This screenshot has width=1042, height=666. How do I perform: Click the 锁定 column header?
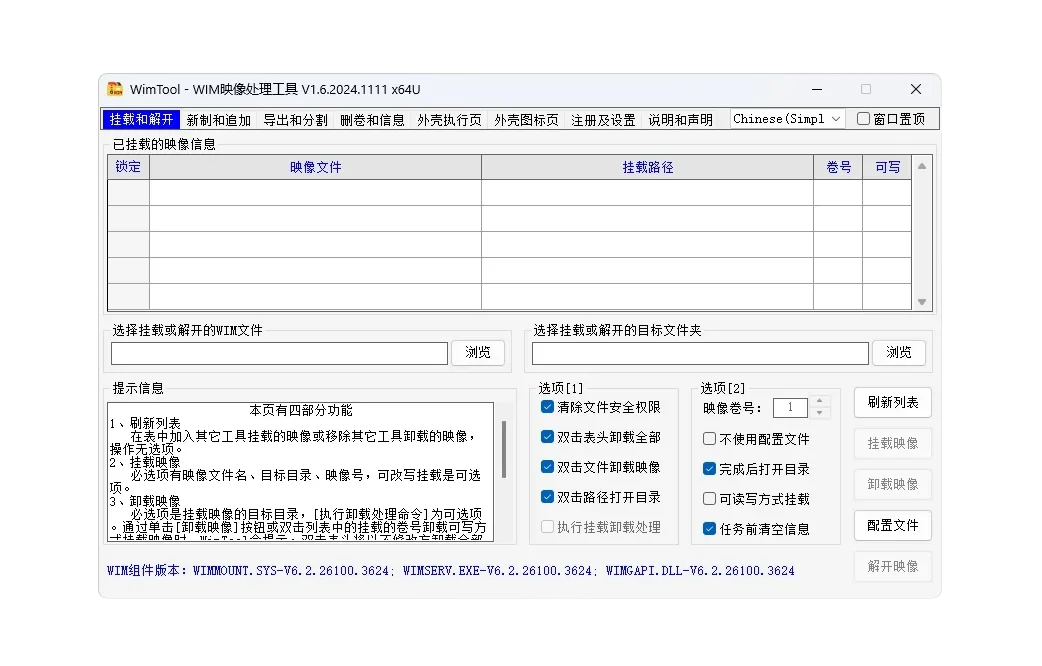pos(128,167)
